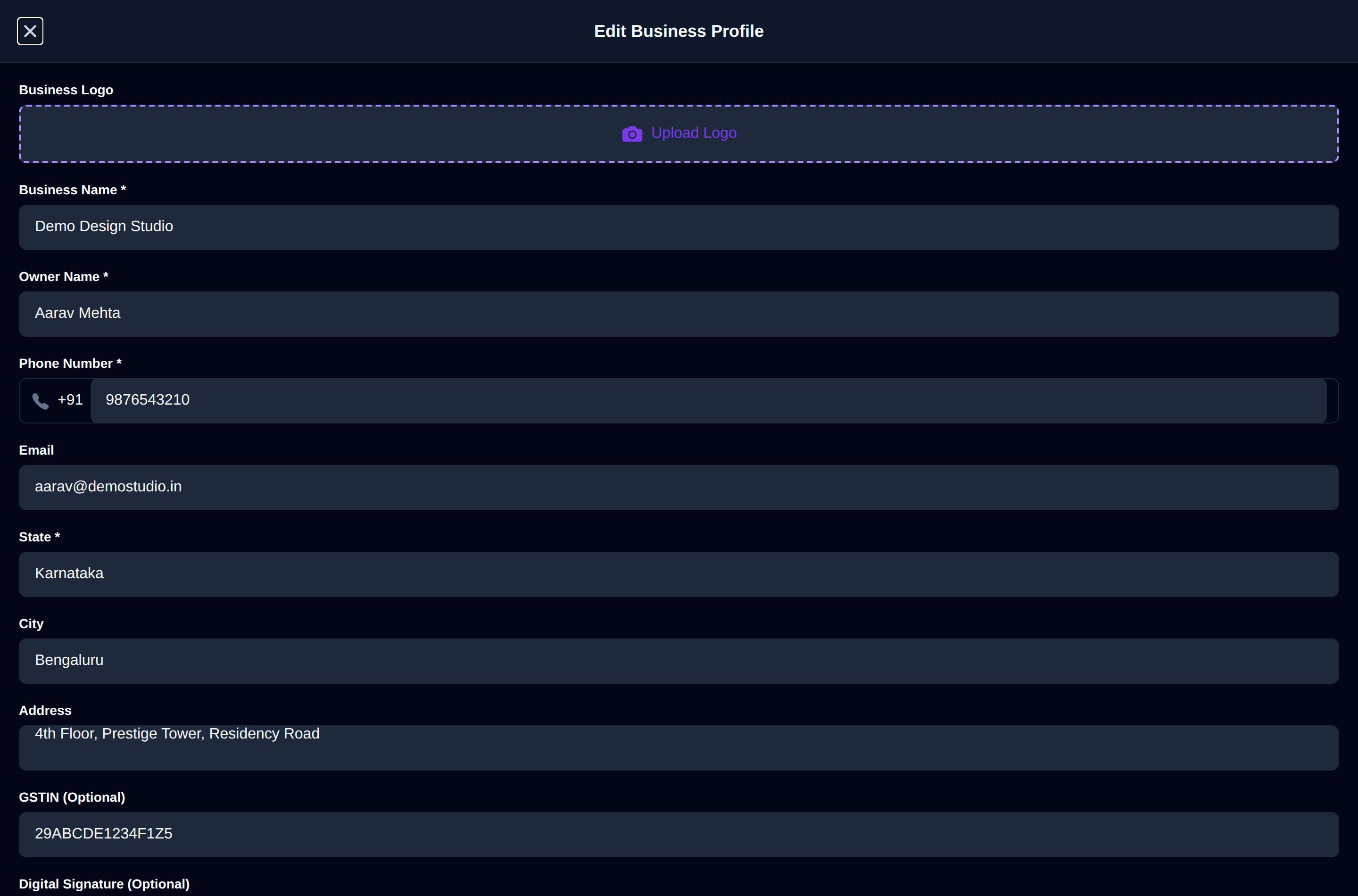Click the Owner Name * label
The height and width of the screenshot is (896, 1358).
pyautogui.click(x=63, y=277)
